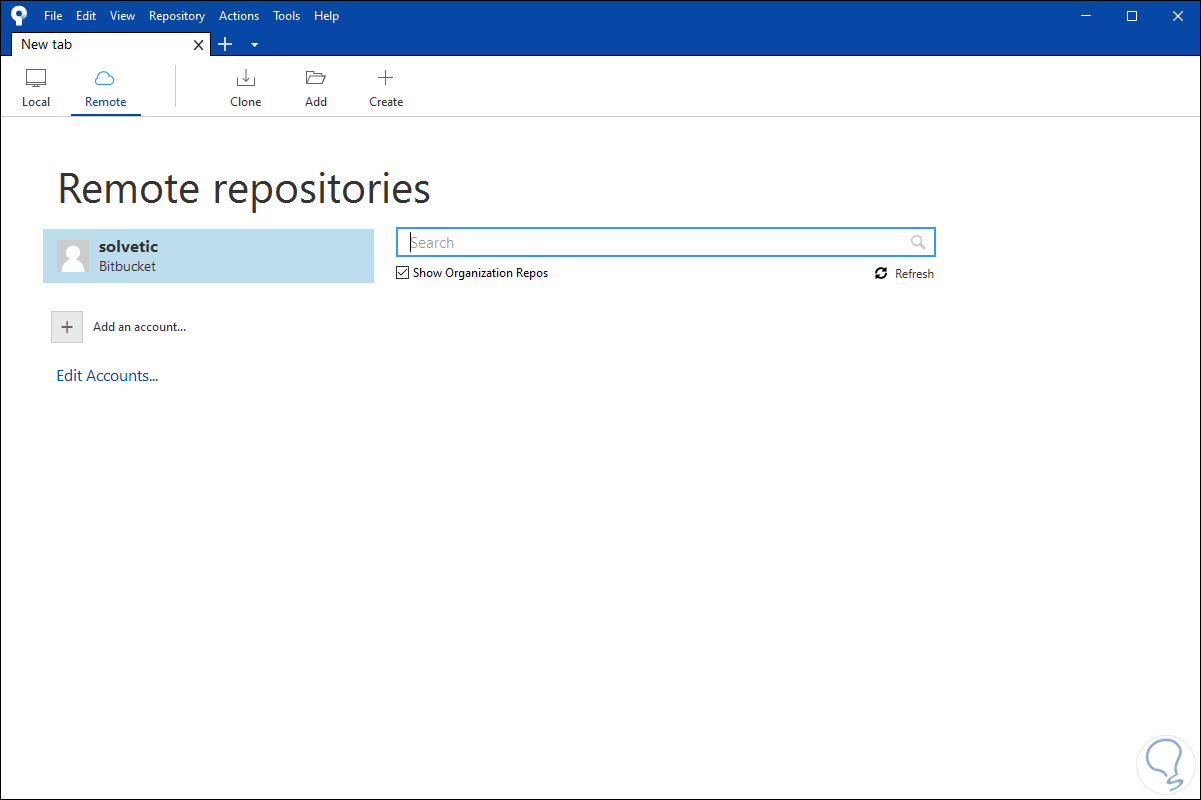Open the Tools menu
Image resolution: width=1201 pixels, height=800 pixels.
286,16
